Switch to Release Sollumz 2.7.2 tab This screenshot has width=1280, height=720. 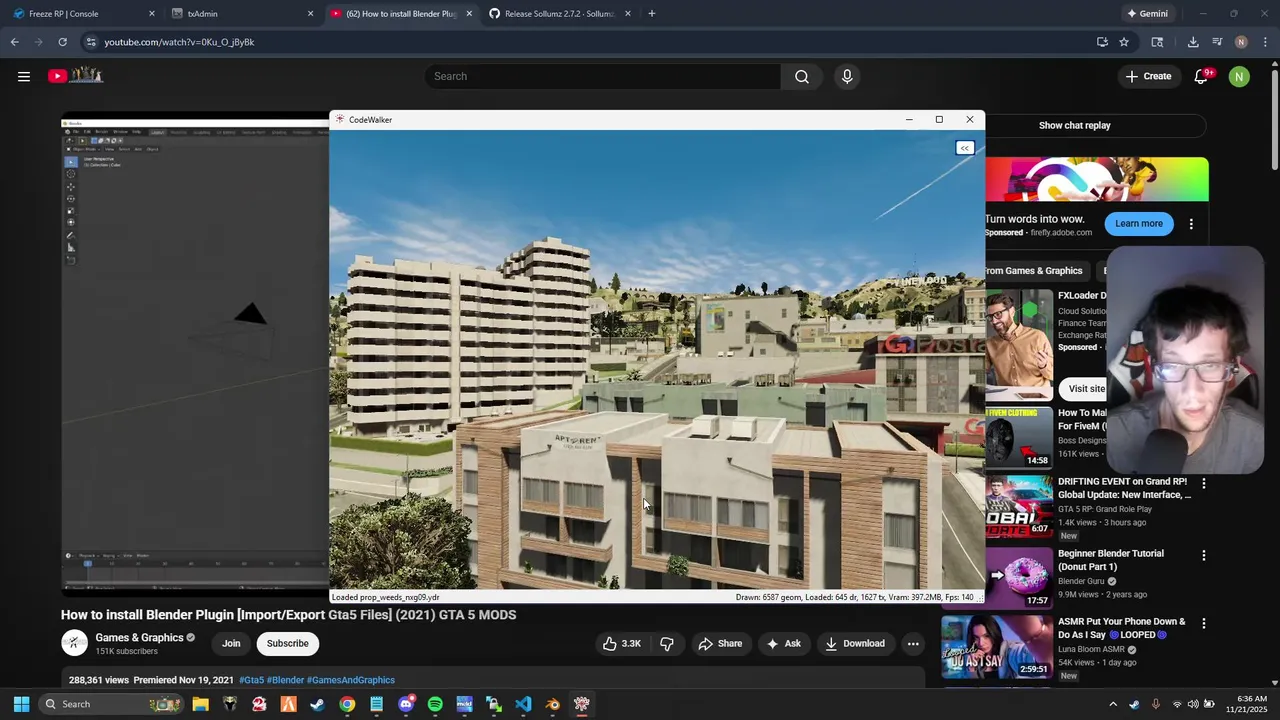click(x=559, y=14)
